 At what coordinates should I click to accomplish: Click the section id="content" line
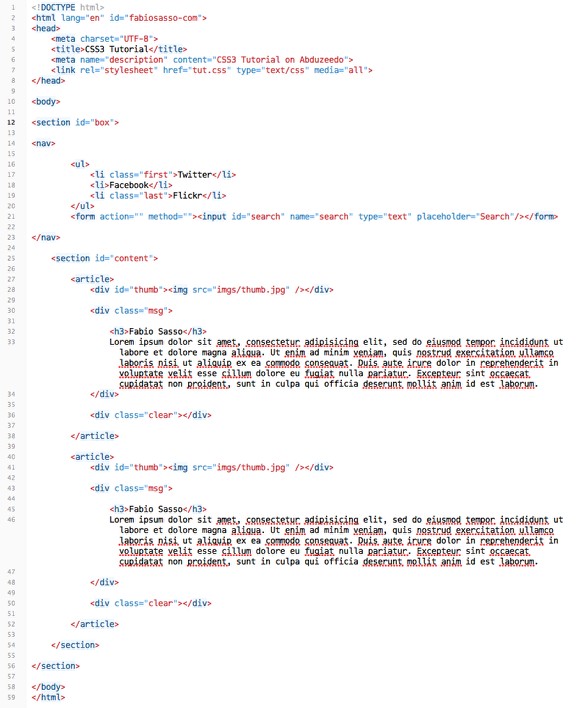104,258
